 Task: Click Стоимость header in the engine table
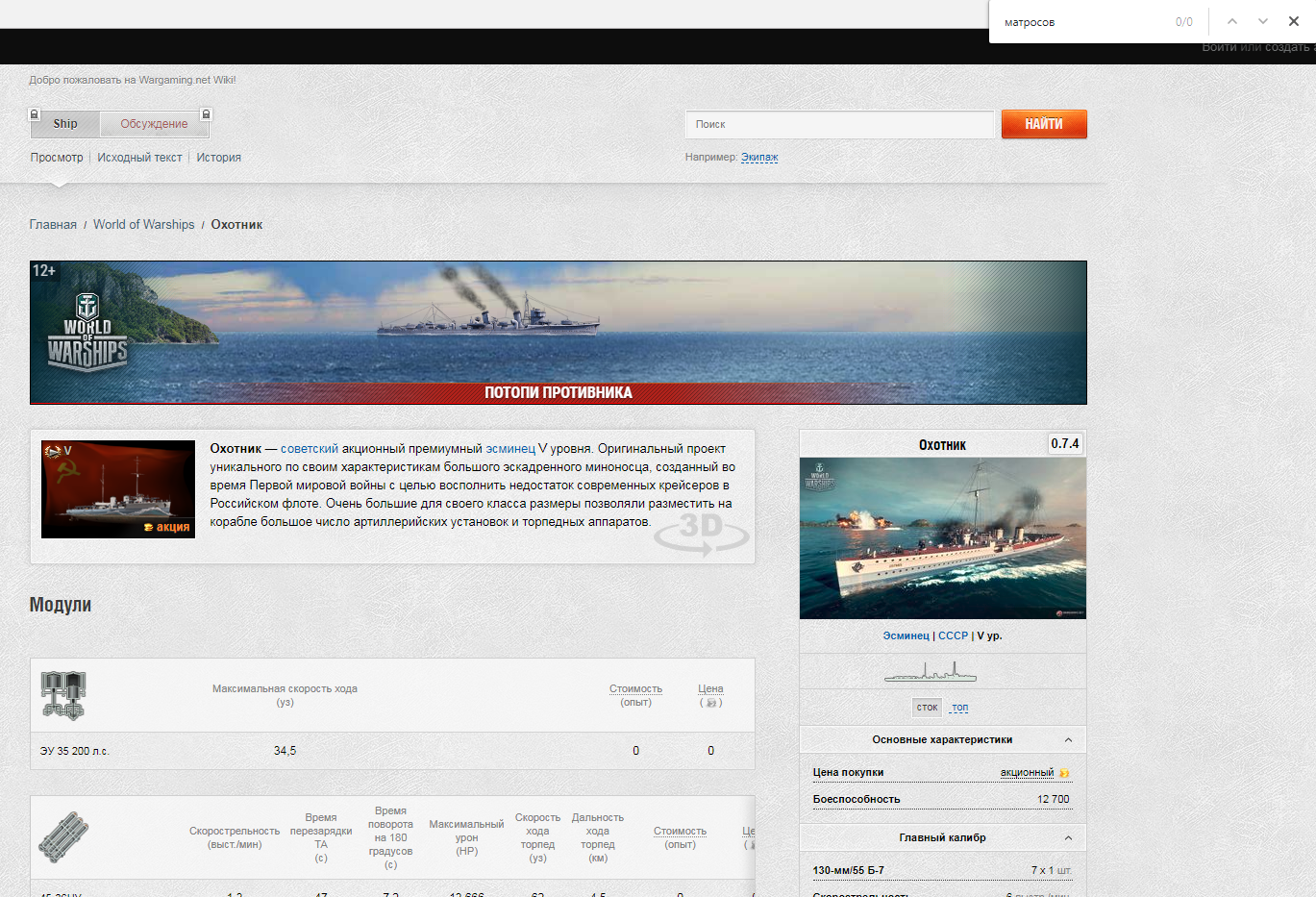pos(635,688)
